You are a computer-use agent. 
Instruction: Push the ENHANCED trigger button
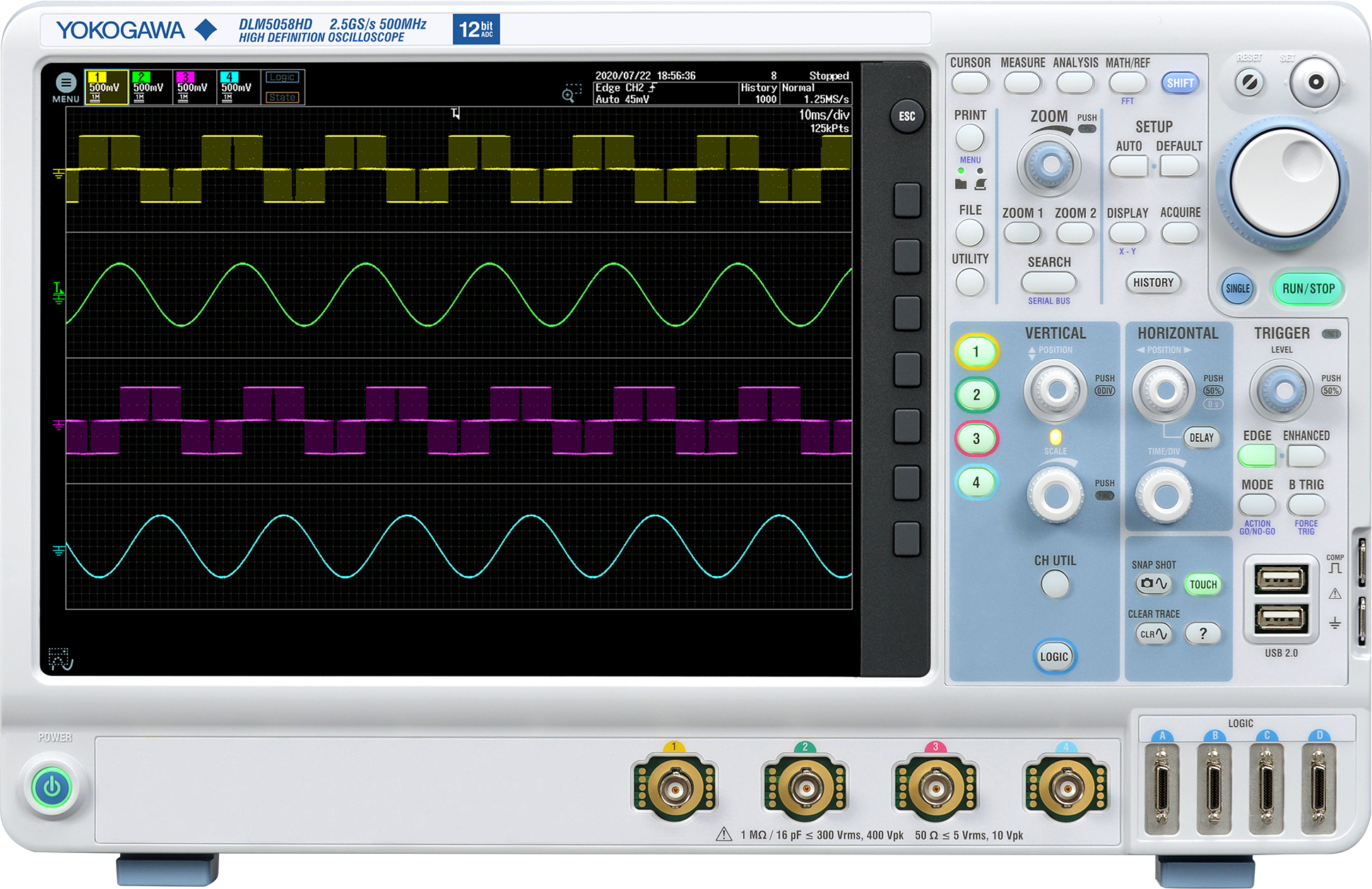click(x=1306, y=456)
